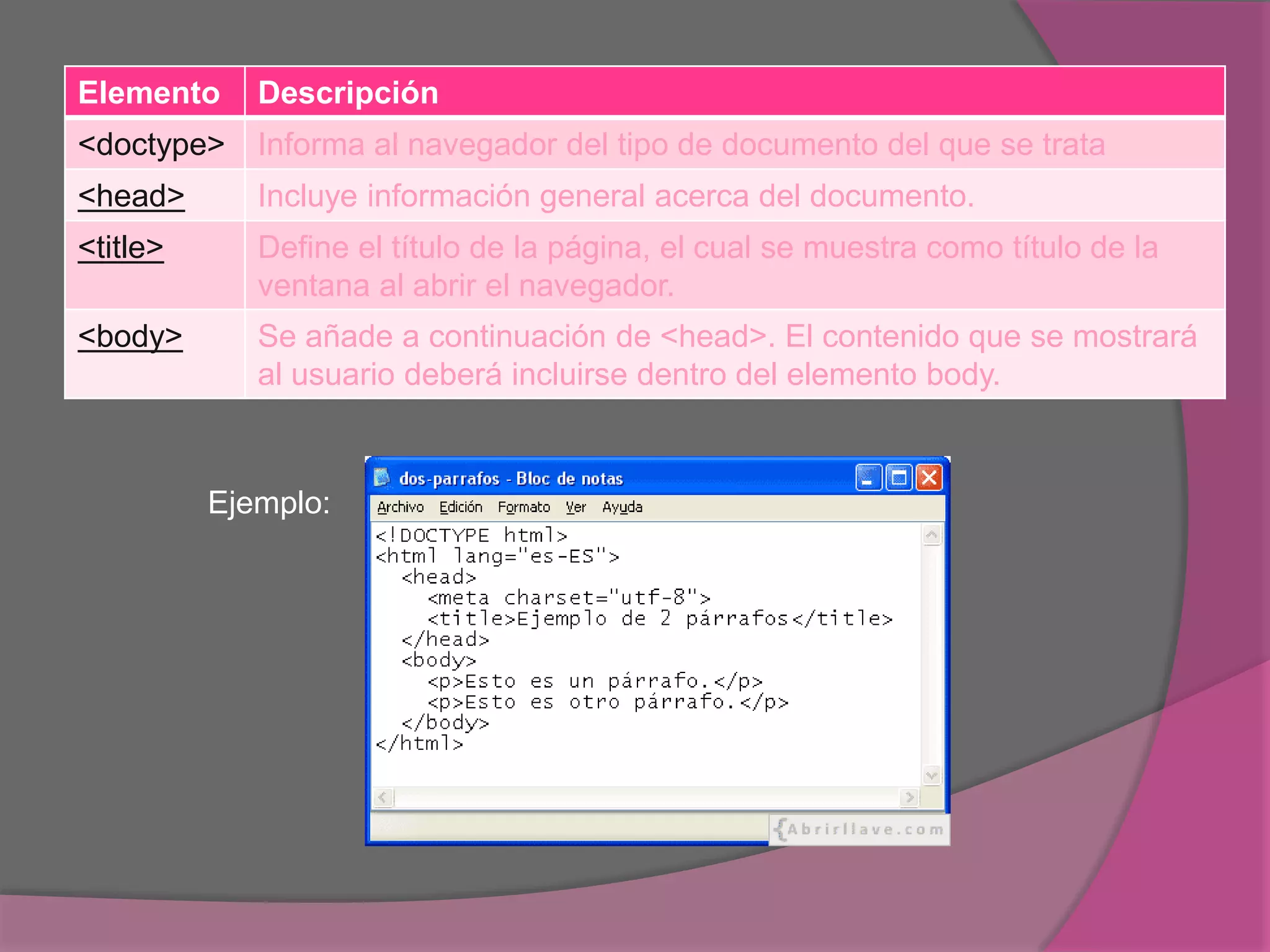Viewport: 1270px width, 952px height.
Task: Follow the <head> link in the table
Action: pyautogui.click(x=131, y=196)
